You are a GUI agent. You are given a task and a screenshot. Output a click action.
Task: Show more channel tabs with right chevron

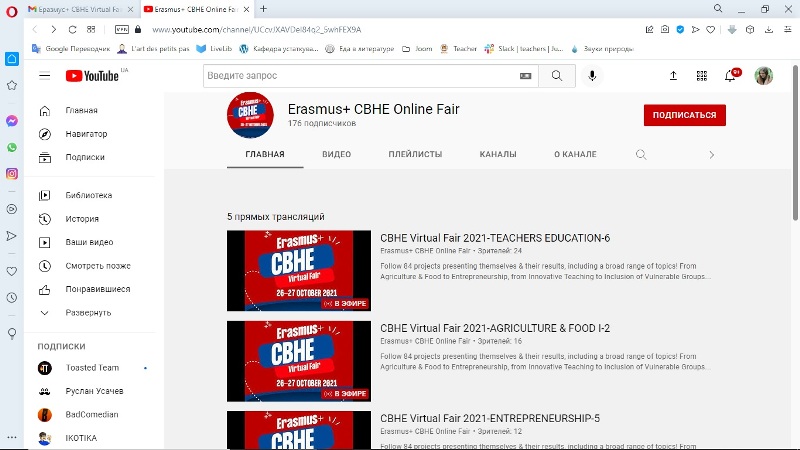pyautogui.click(x=711, y=155)
